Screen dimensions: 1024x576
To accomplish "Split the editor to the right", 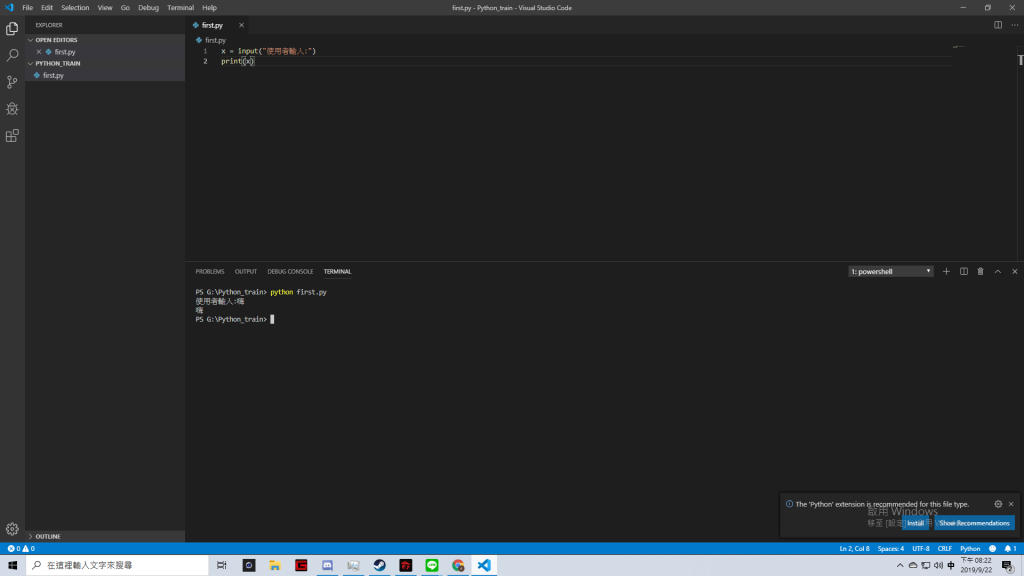I will point(998,25).
